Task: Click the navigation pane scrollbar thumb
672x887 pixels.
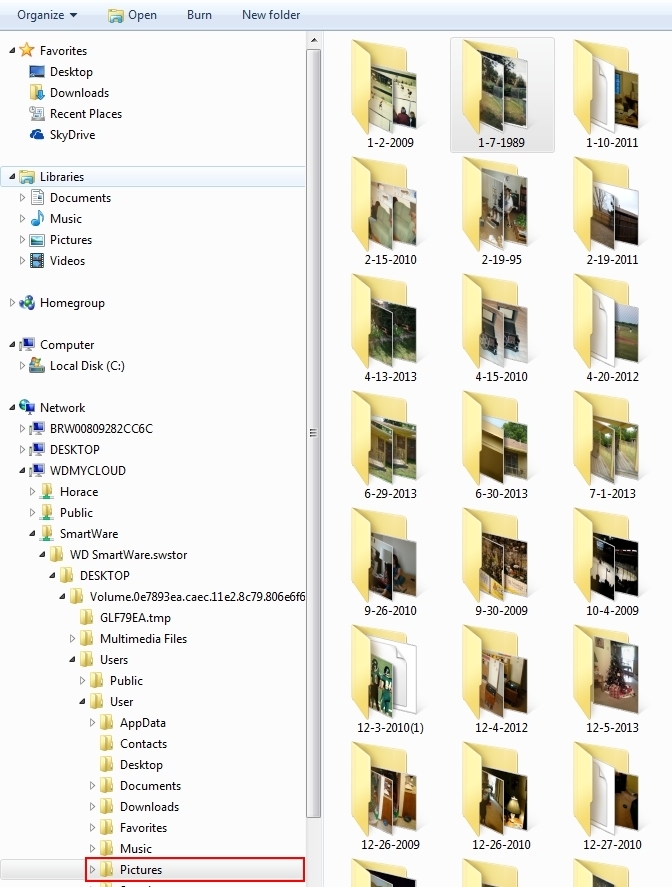Action: pyautogui.click(x=314, y=433)
